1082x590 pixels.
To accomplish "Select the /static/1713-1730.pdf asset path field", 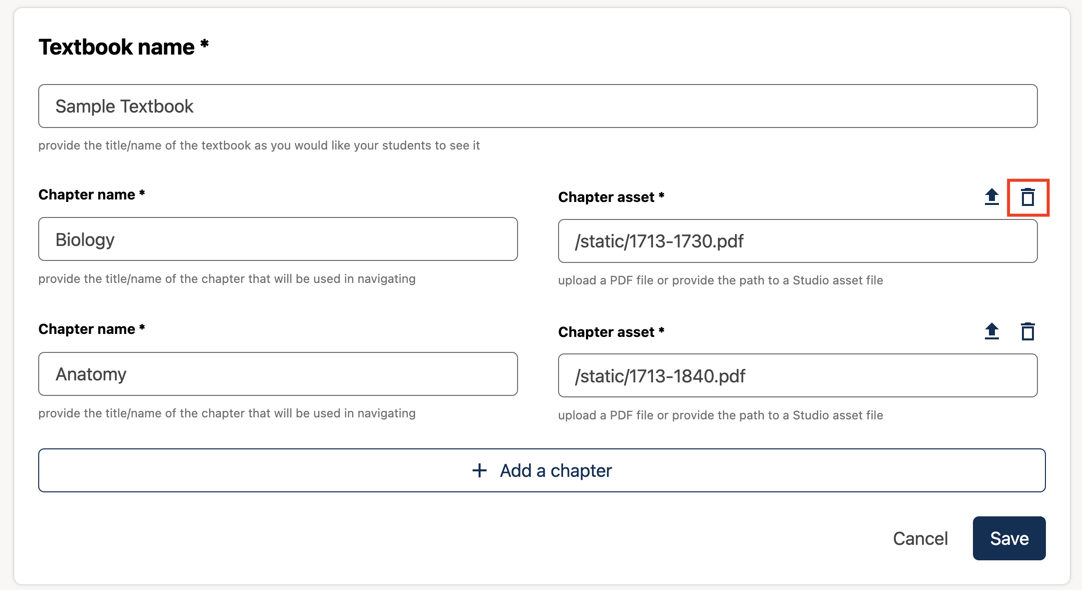I will point(797,241).
